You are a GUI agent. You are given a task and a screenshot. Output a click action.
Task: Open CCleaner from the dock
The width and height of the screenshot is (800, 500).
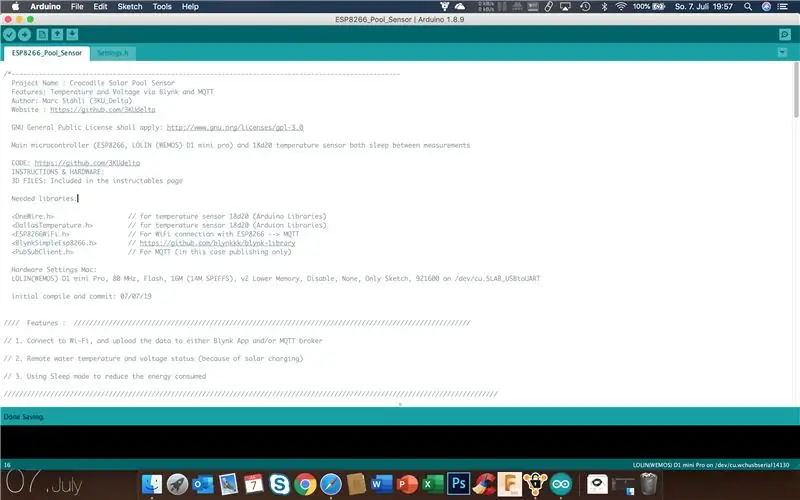484,484
